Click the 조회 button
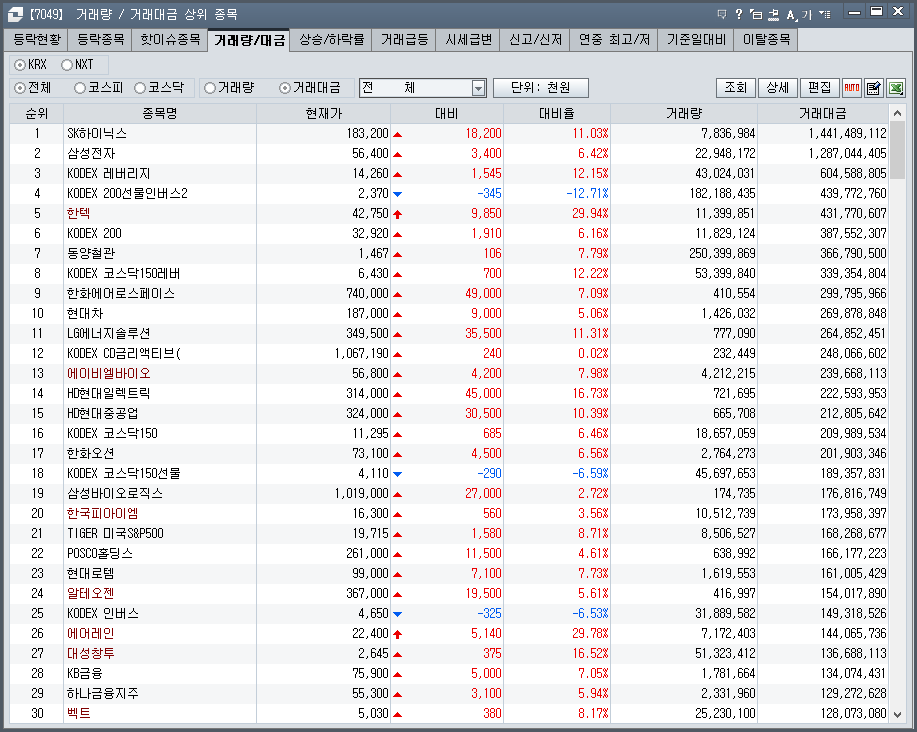The height and width of the screenshot is (732, 917). coord(736,88)
